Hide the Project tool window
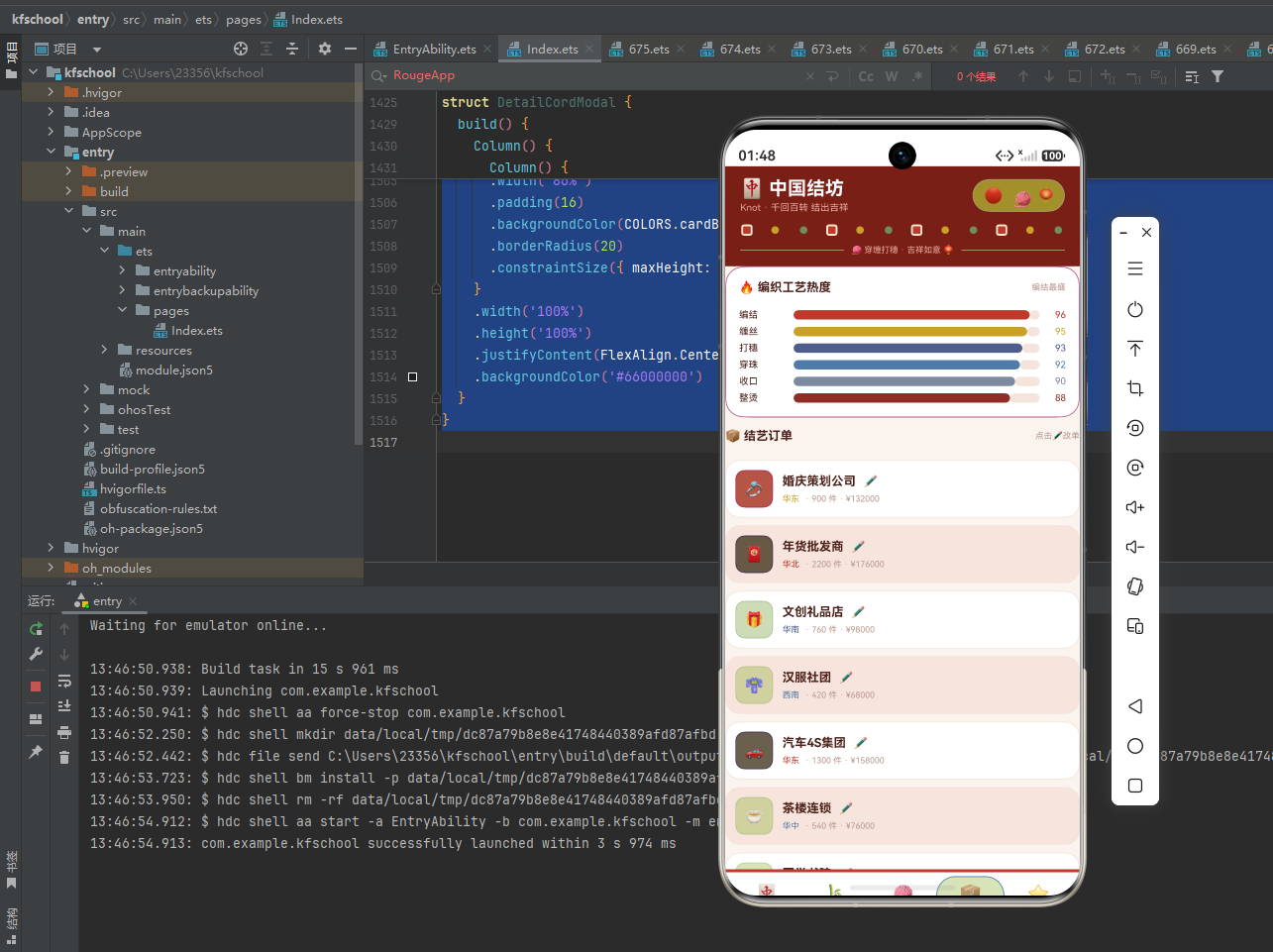This screenshot has width=1273, height=952. pyautogui.click(x=350, y=49)
